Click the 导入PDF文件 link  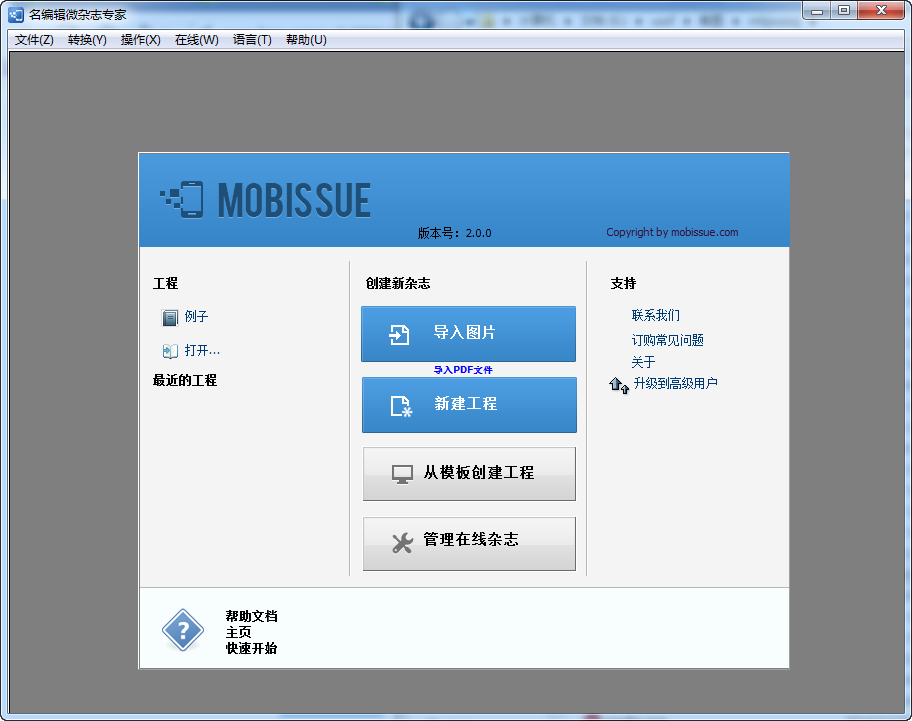tap(463, 370)
